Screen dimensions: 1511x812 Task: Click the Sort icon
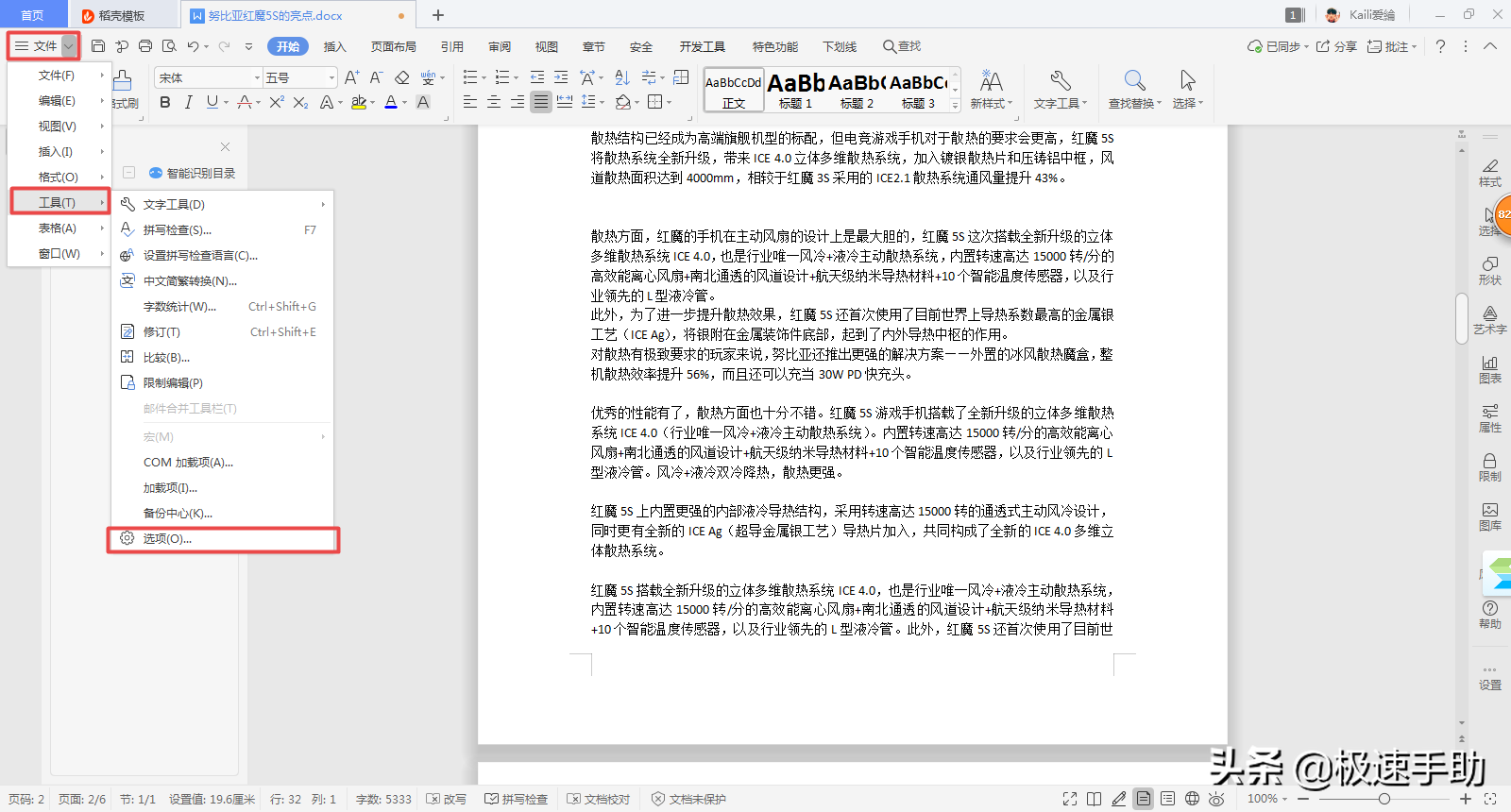point(622,77)
